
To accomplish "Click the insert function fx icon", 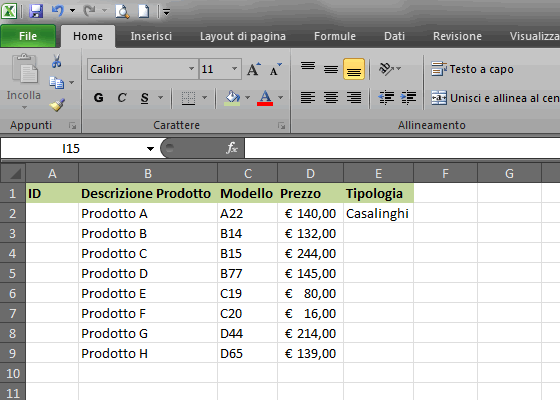I will tap(232, 148).
